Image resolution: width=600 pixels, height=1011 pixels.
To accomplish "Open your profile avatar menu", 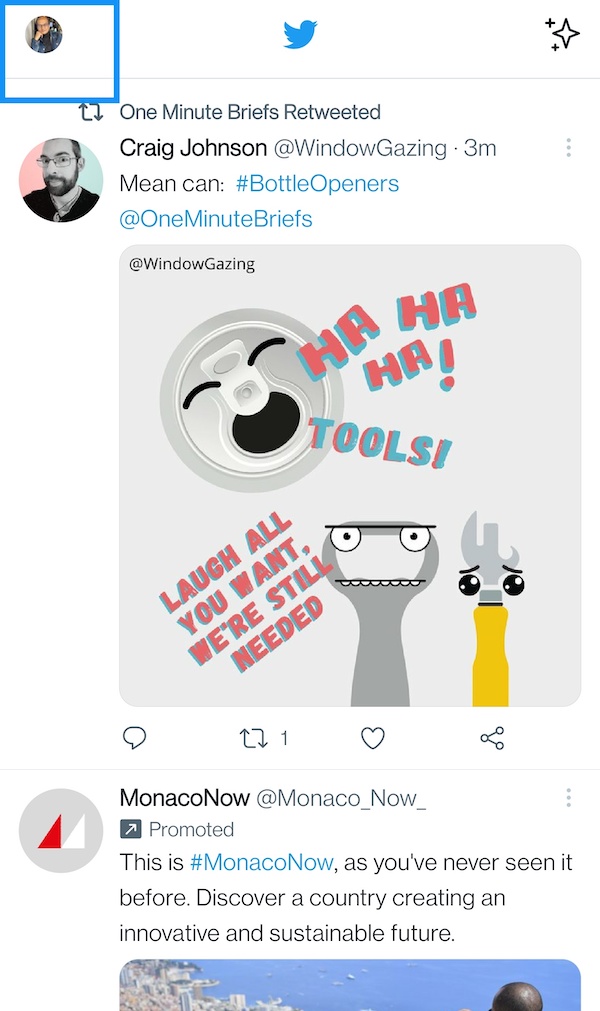I will point(44,35).
